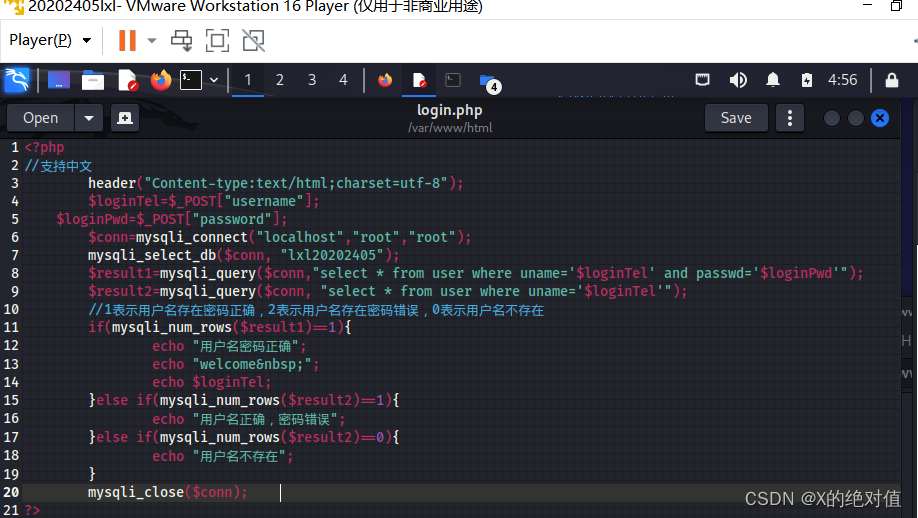Screen dimensions: 918x518
Task: Click the $loginTel=$_POST username line
Action: click(x=204, y=201)
